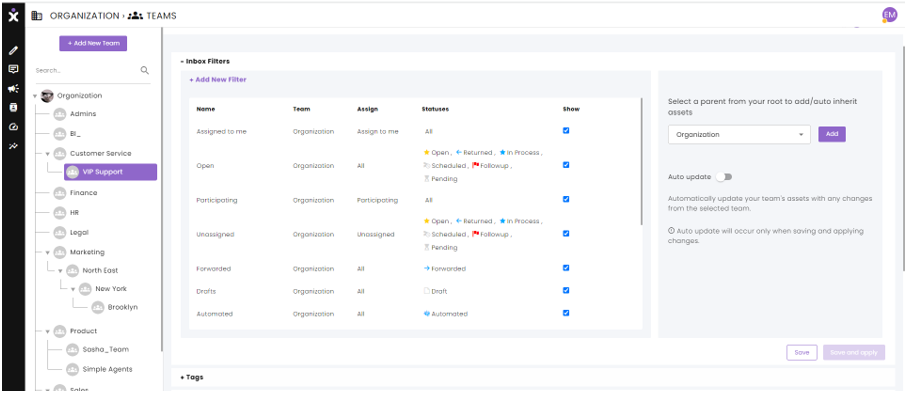911x396 pixels.
Task: Collapse the Product tree arrow
Action: [x=48, y=332]
